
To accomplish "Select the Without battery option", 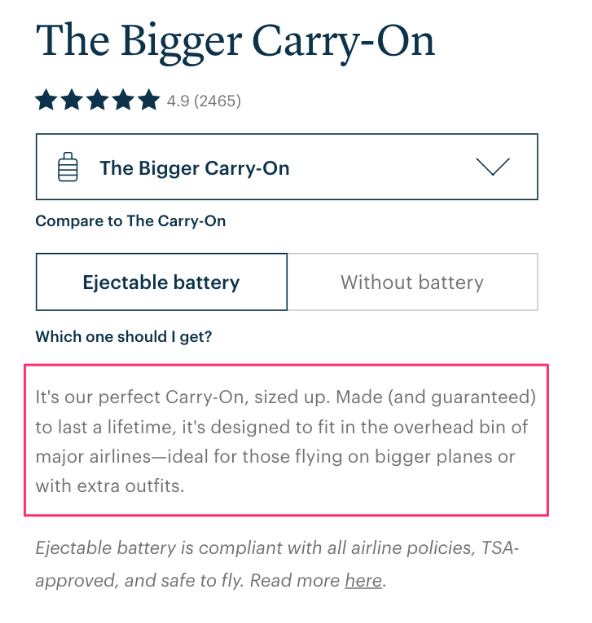I will tap(413, 282).
